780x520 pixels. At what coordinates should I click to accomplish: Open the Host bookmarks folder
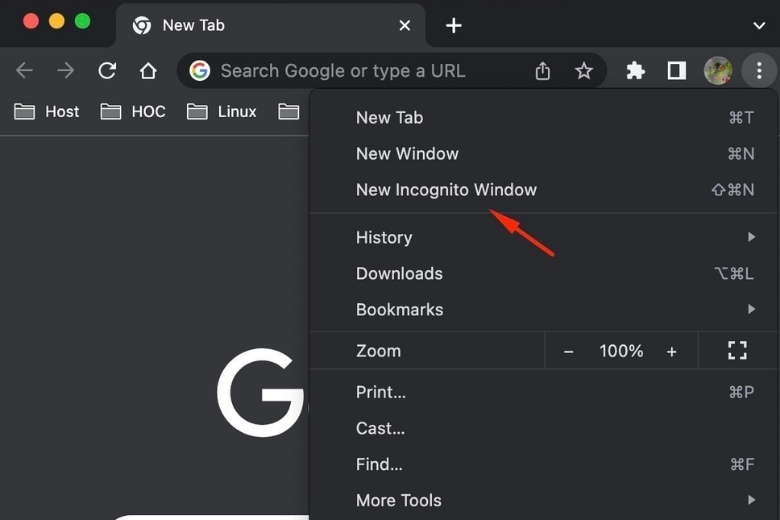[x=47, y=111]
